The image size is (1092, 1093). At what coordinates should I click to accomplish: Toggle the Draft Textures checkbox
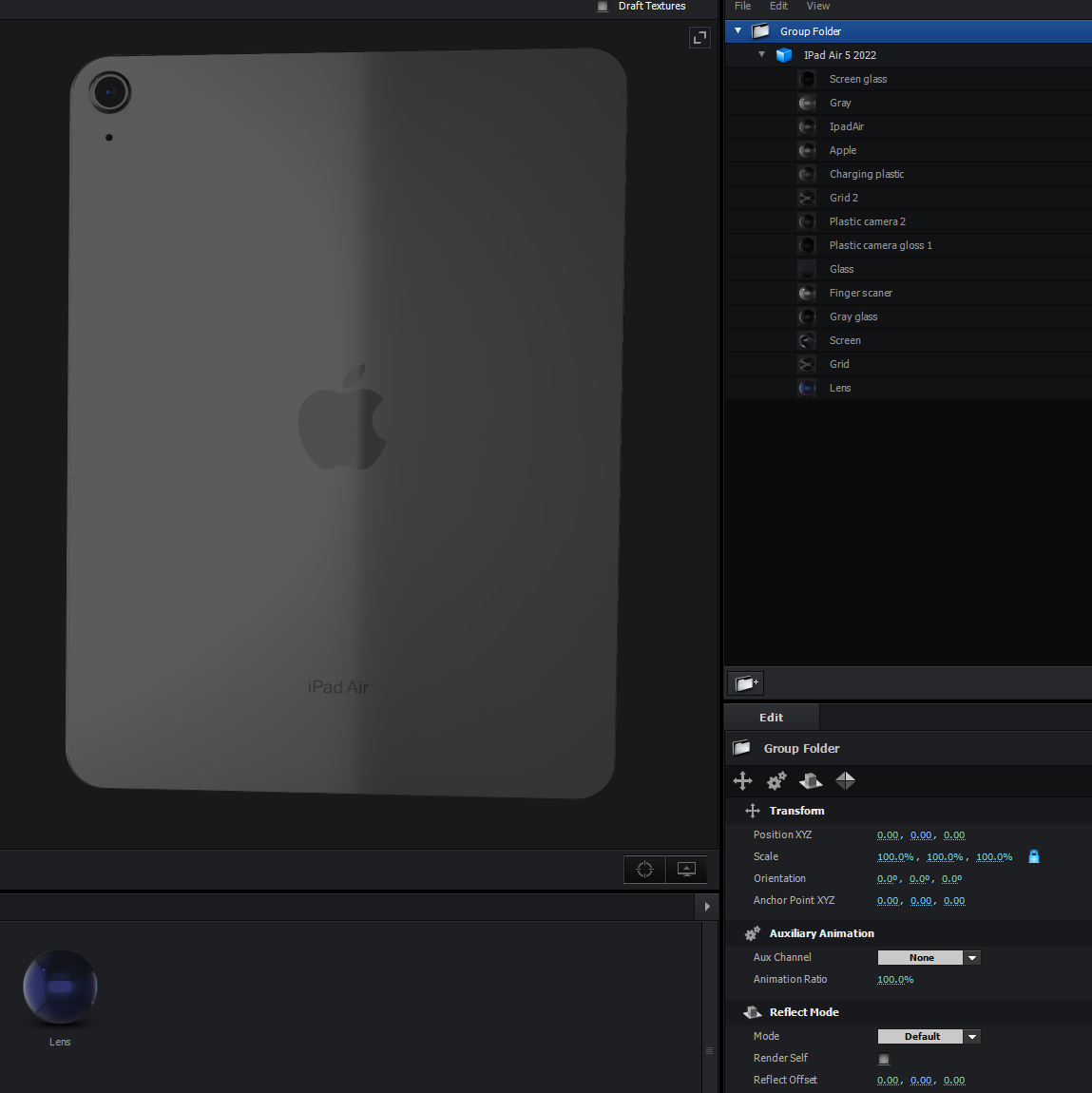tap(603, 6)
